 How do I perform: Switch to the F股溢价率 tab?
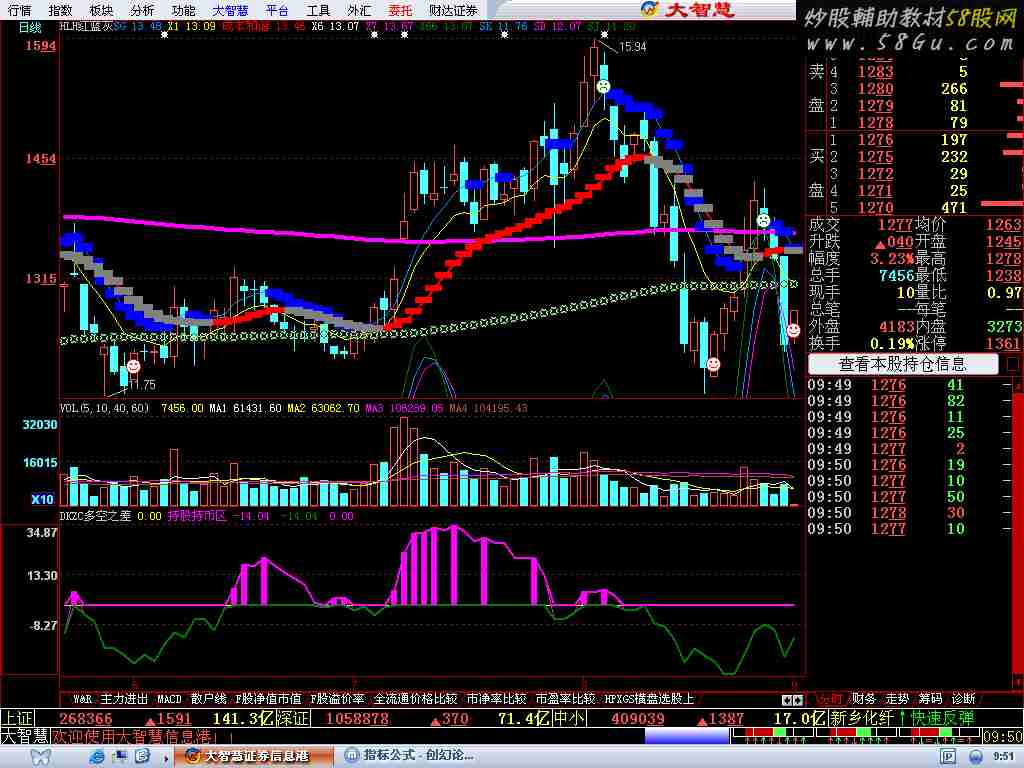[x=337, y=699]
